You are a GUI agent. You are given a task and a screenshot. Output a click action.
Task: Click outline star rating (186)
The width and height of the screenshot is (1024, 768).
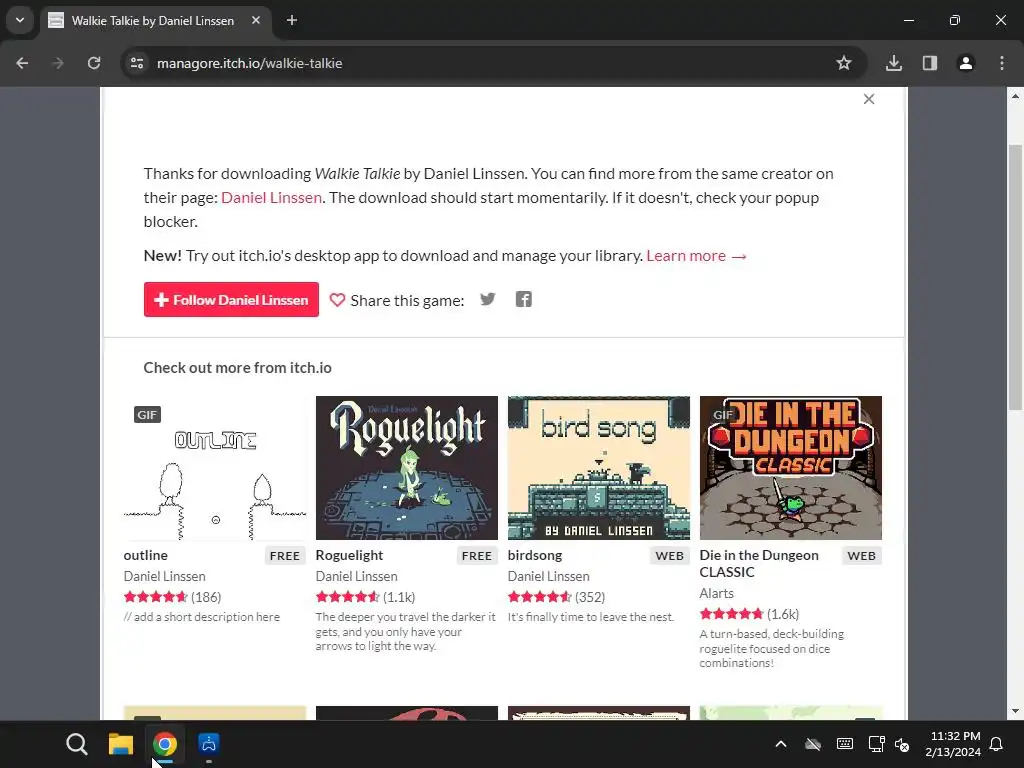point(172,597)
